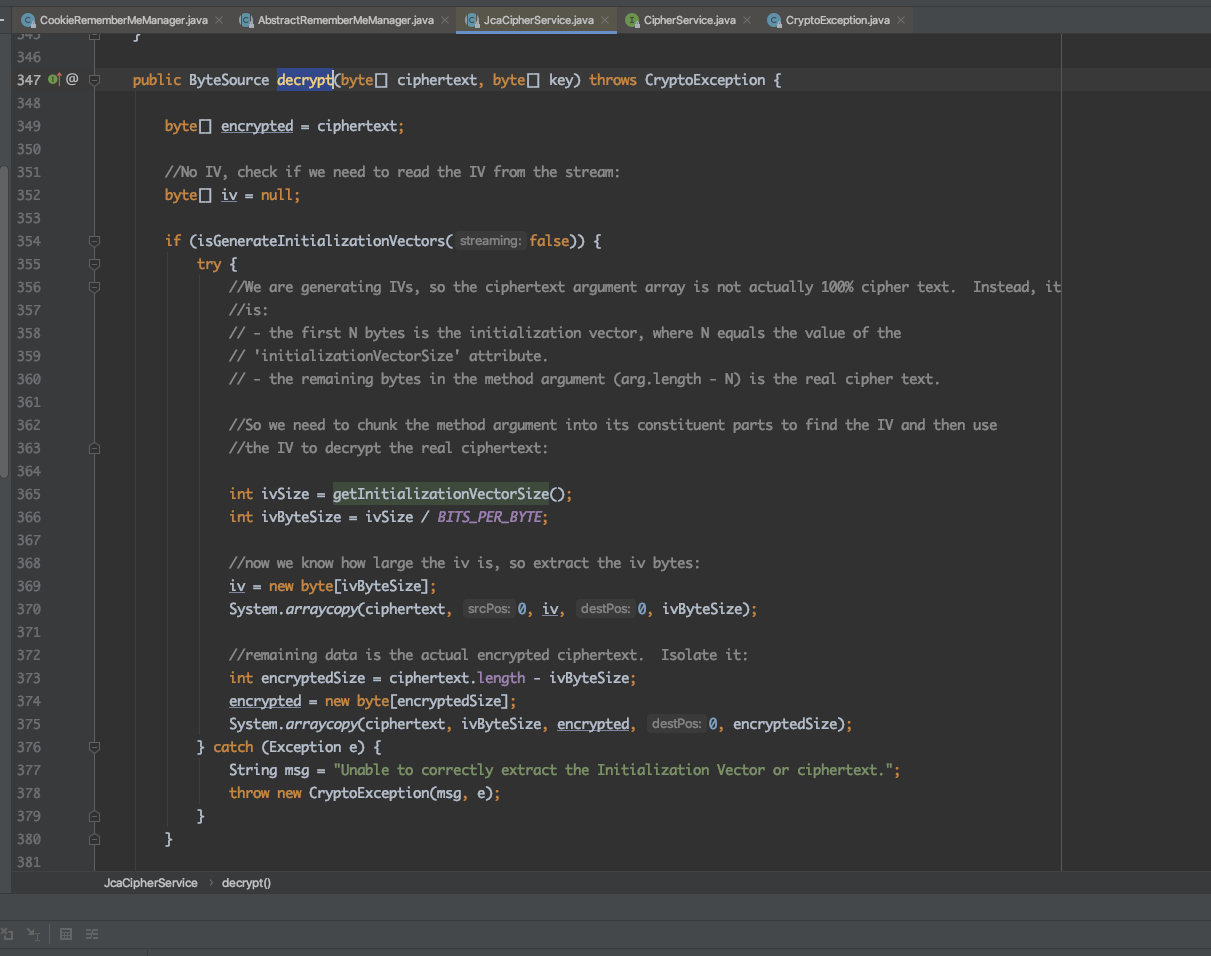
Task: Click the 'streaming:' parameter hint on line 354
Action: (491, 241)
